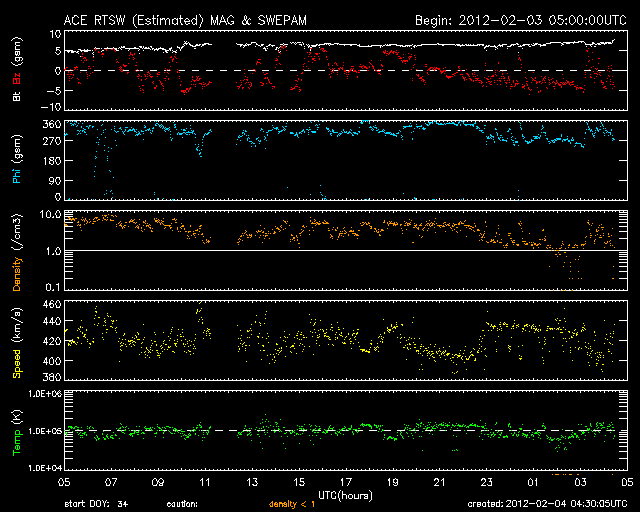Click the yellow Speed (km/s) axis label
This screenshot has width=640, height=512.
tap(16, 342)
